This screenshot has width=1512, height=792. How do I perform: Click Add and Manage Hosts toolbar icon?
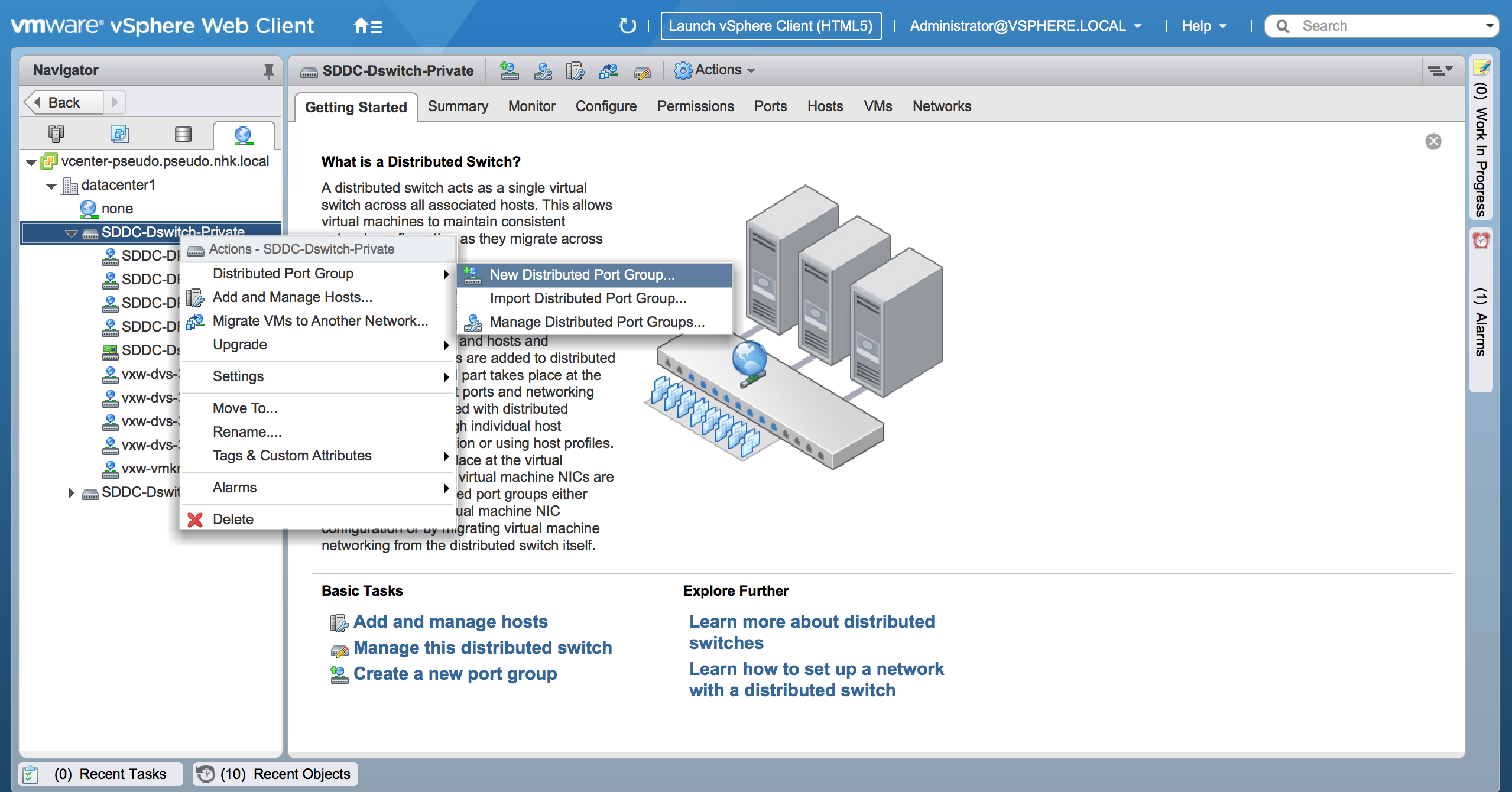click(x=575, y=71)
